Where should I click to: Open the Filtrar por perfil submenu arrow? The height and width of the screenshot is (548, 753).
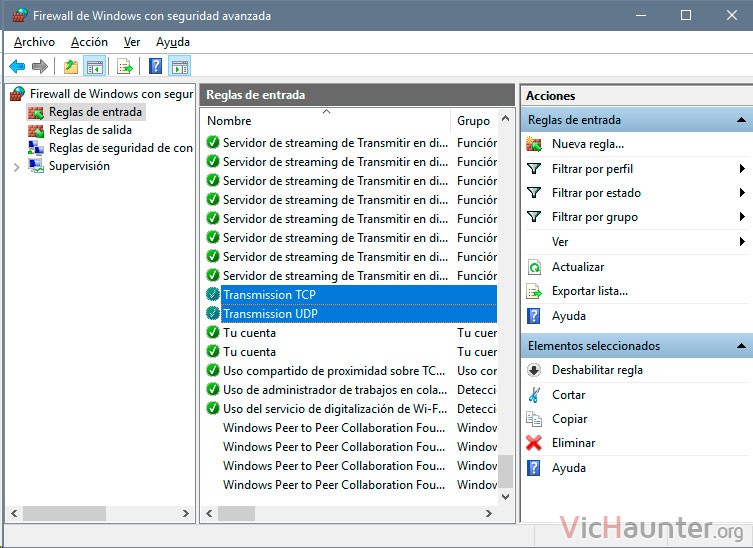(742, 169)
